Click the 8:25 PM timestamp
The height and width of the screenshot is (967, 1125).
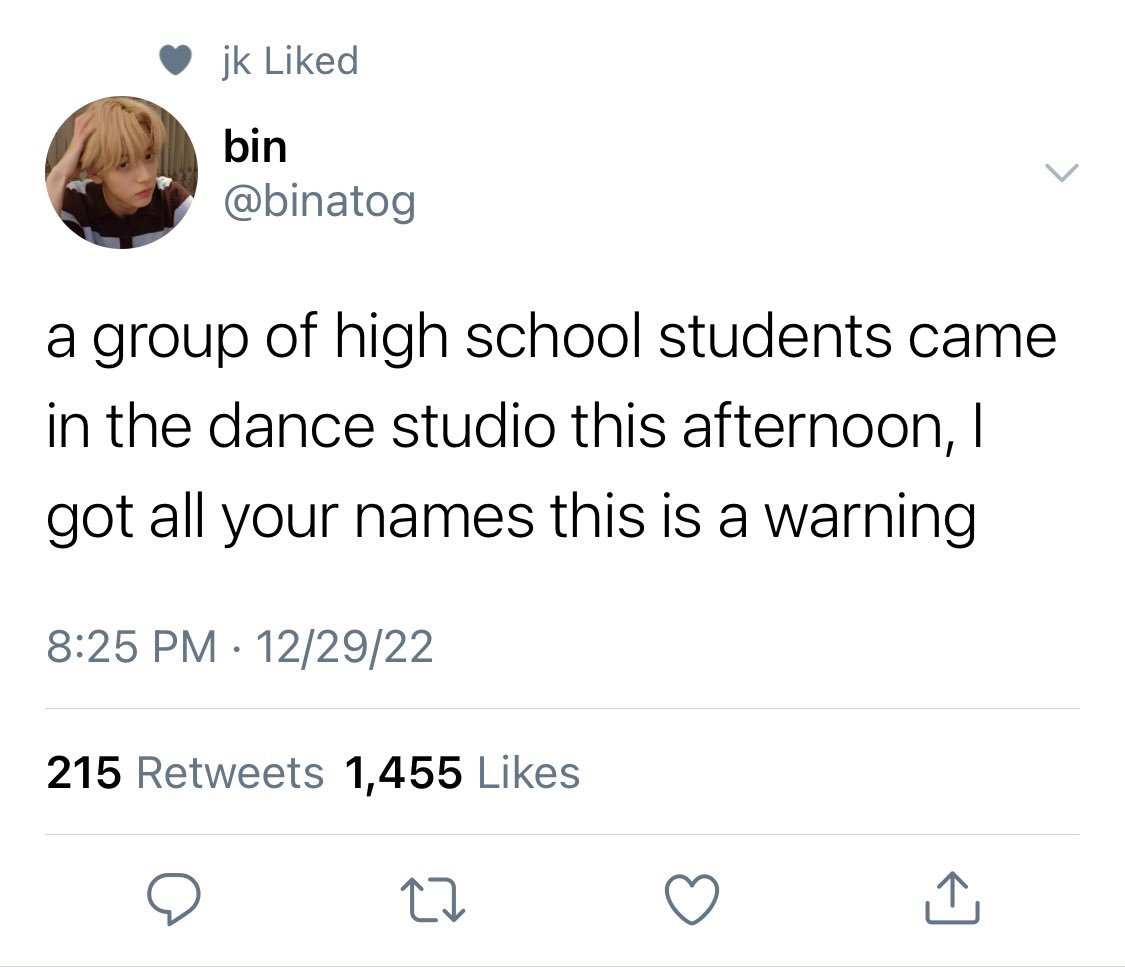click(131, 646)
